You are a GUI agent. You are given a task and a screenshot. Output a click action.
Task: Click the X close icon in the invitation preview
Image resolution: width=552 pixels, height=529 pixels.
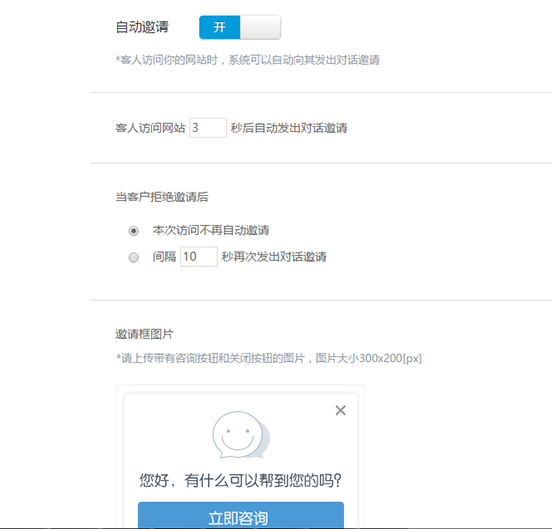(x=340, y=410)
